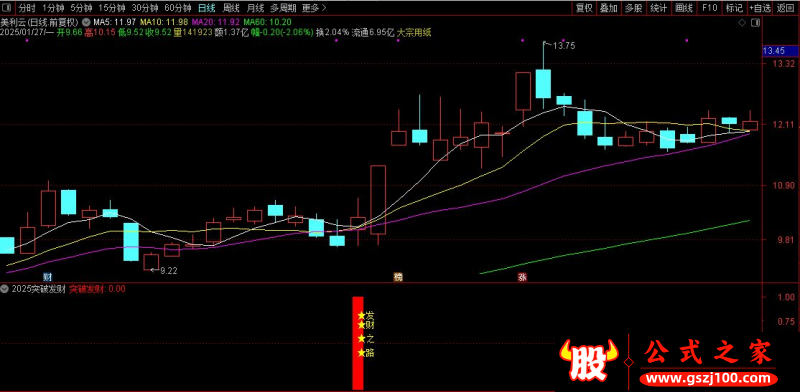Screen dimensions: 800x392
Task: Toggle the left sidebar panel icon
Action: point(9,8)
